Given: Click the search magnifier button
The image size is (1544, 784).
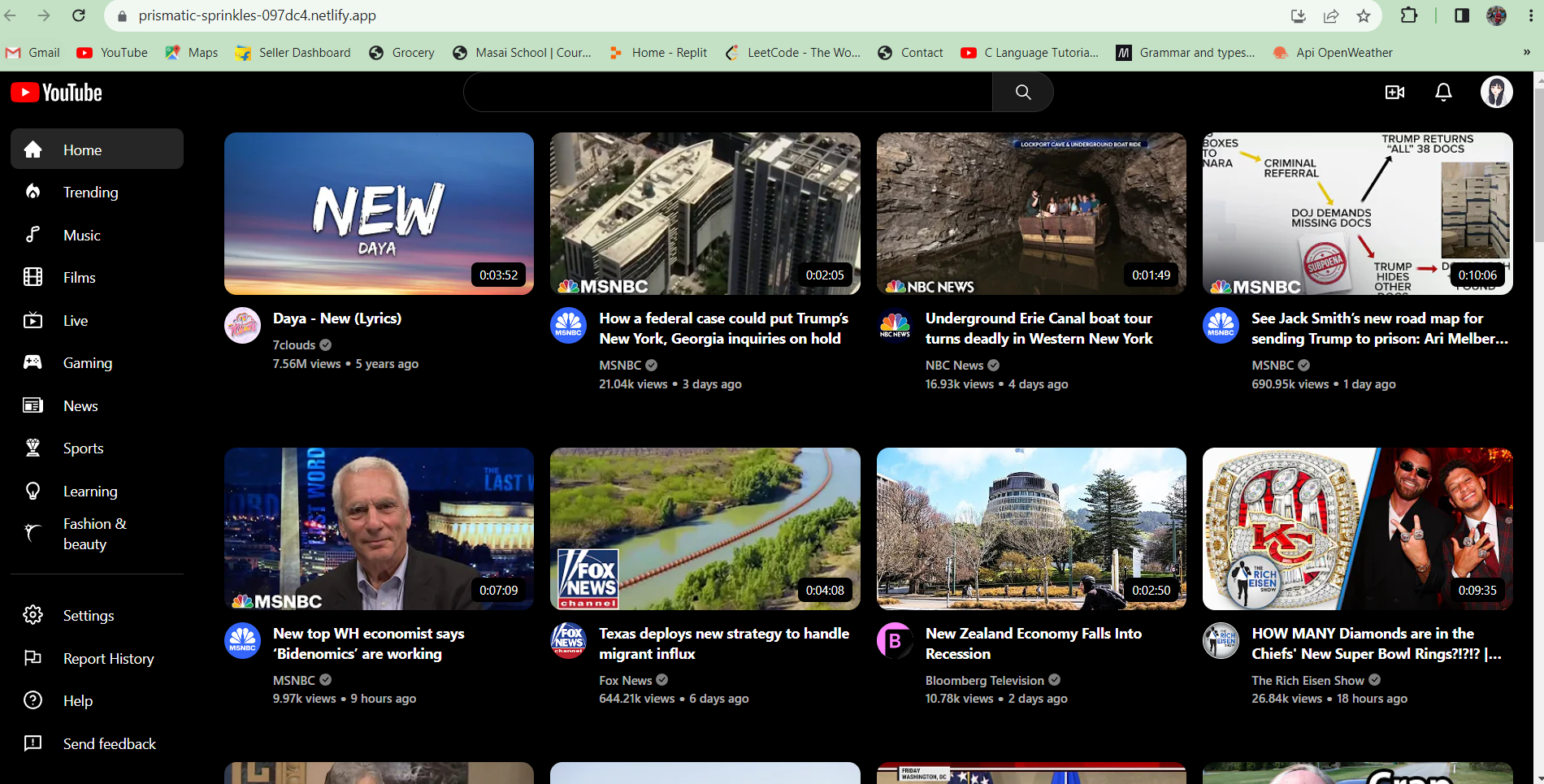Looking at the screenshot, I should 1022,93.
